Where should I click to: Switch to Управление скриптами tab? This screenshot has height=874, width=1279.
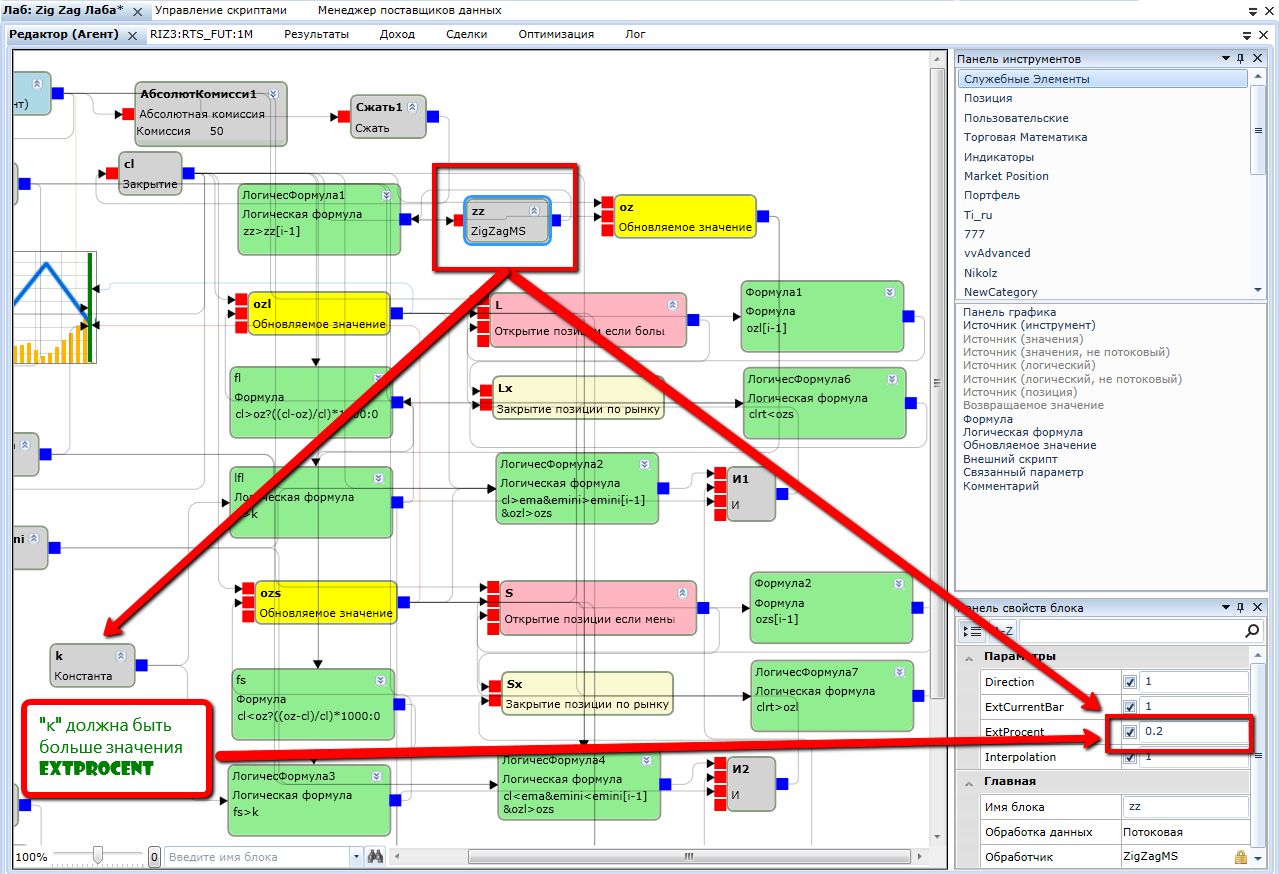[x=220, y=10]
